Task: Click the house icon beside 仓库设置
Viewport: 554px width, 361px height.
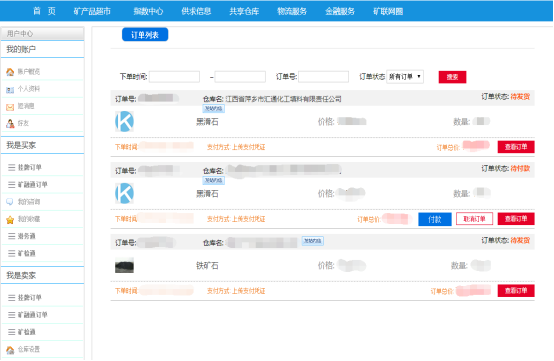Action: pyautogui.click(x=10, y=350)
